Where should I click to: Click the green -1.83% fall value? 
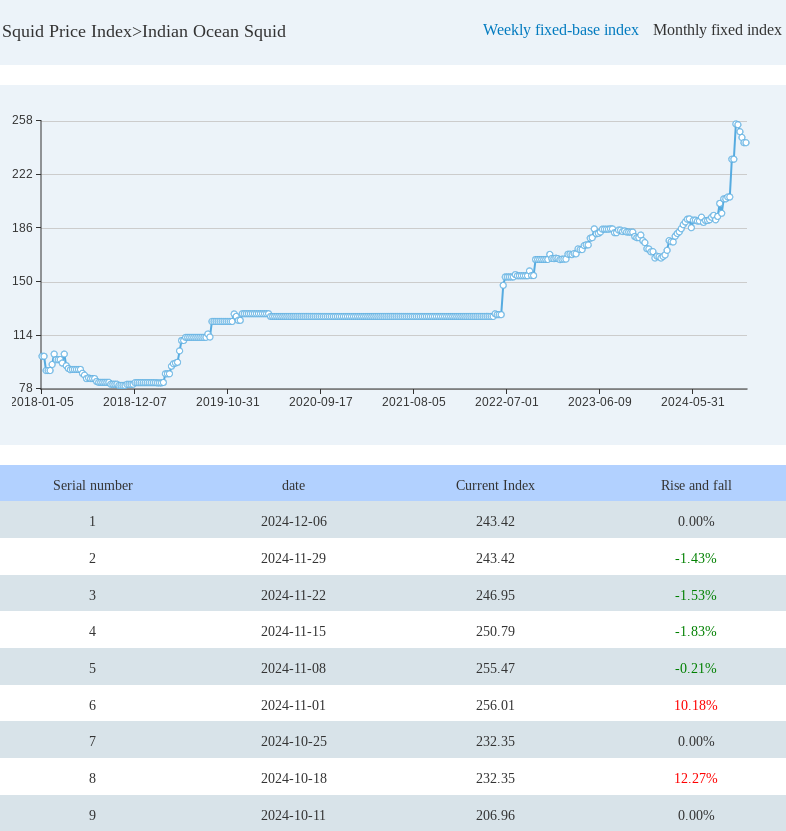[695, 631]
